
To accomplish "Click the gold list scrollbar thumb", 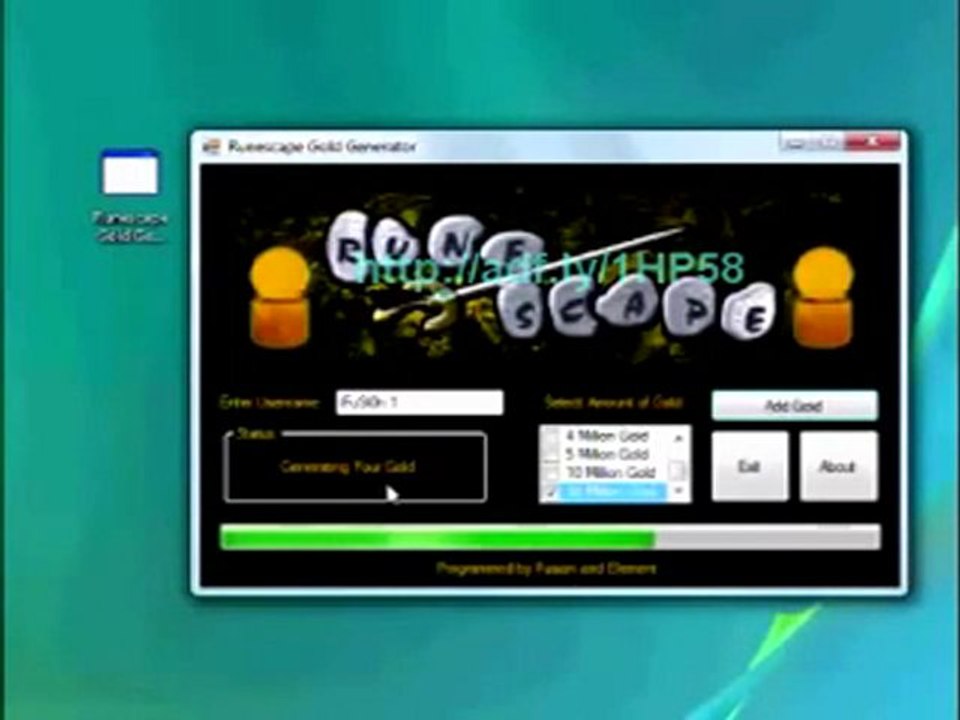I will (678, 471).
